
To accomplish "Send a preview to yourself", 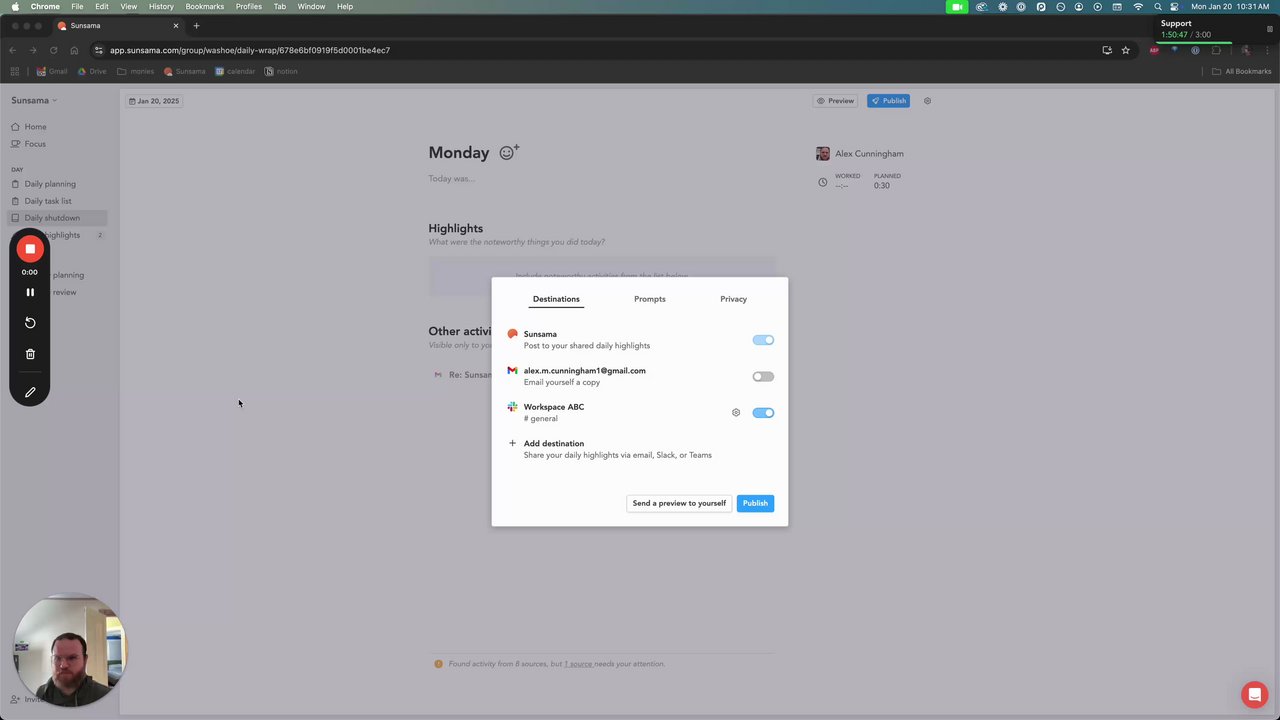I will (x=679, y=503).
